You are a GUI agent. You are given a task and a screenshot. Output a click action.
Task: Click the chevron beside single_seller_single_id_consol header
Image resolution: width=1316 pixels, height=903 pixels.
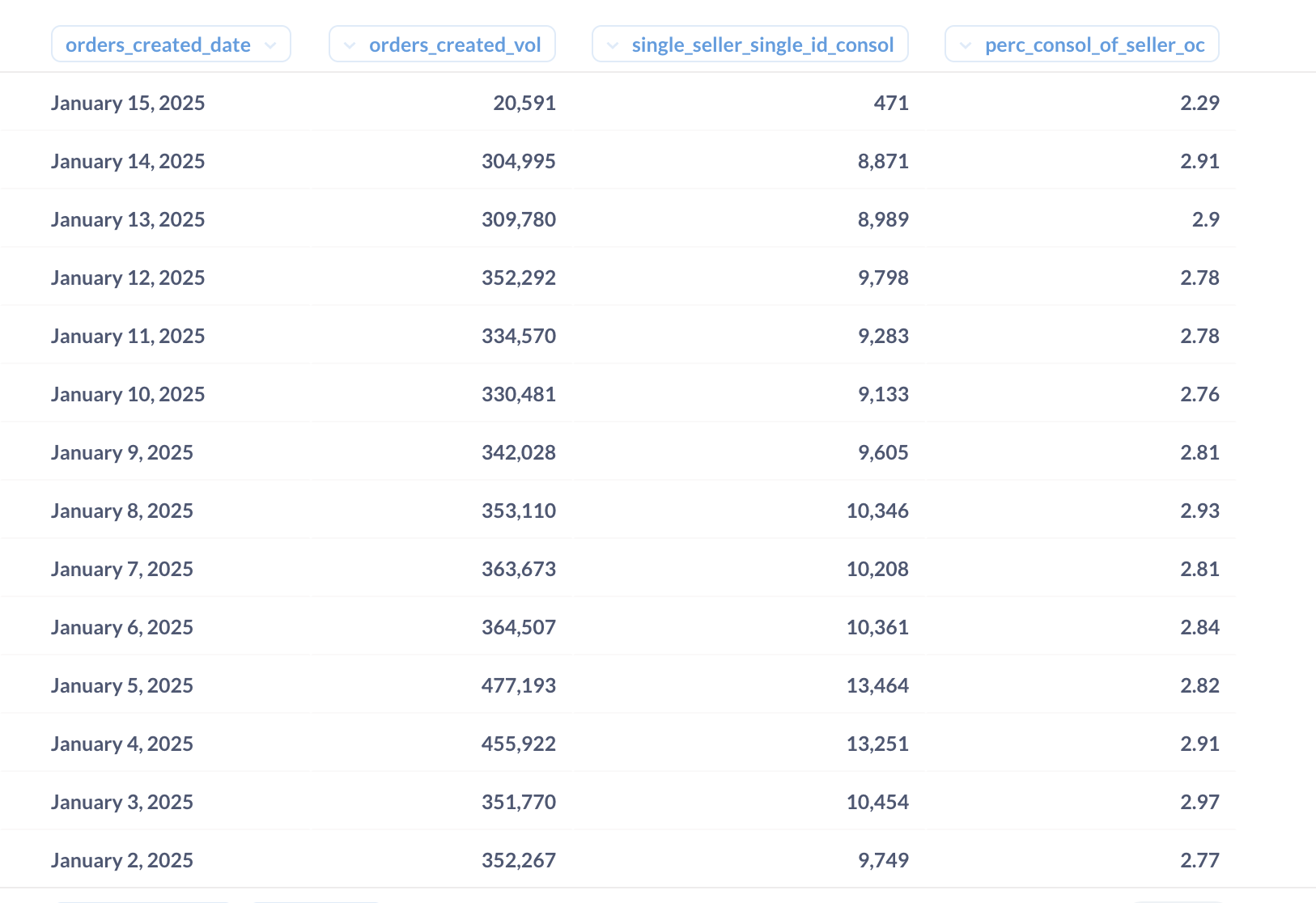tap(613, 45)
